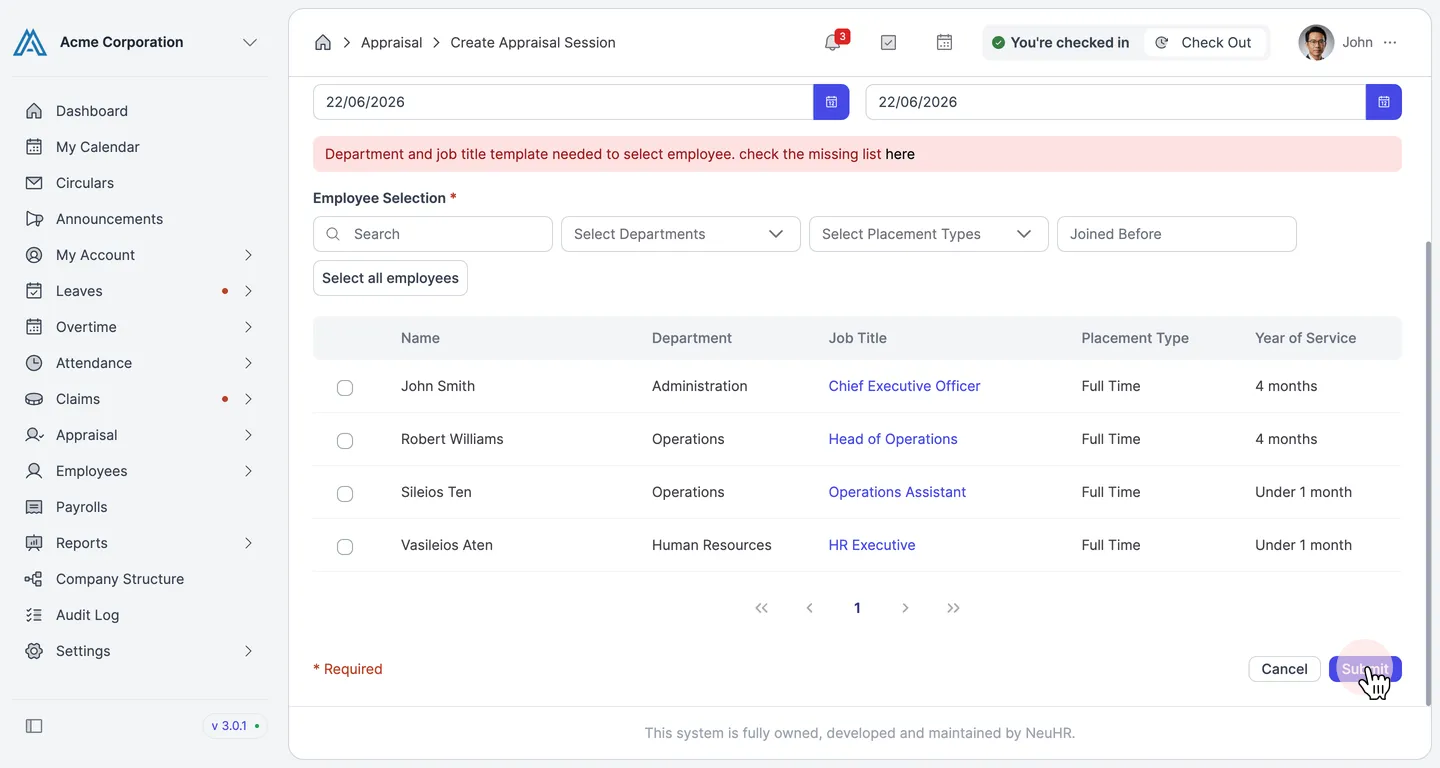The height and width of the screenshot is (768, 1440).
Task: Go to last page of employees
Action: [953, 608]
